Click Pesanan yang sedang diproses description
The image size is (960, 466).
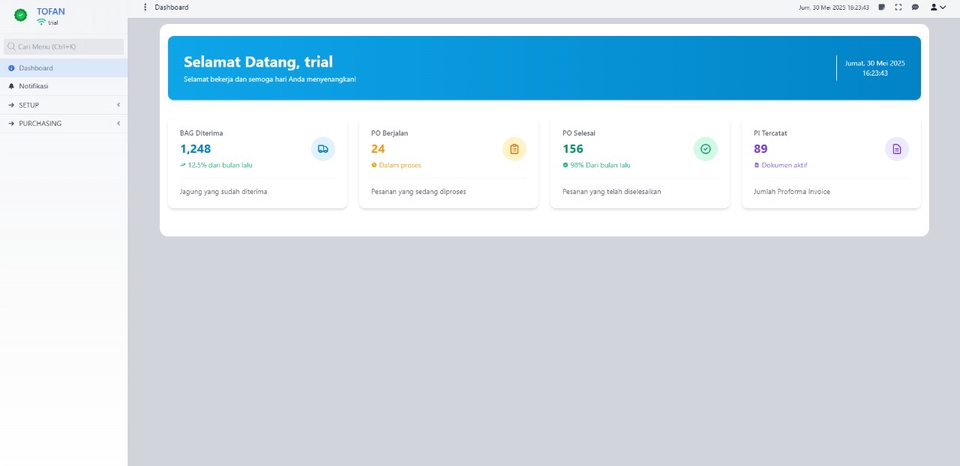coord(419,192)
